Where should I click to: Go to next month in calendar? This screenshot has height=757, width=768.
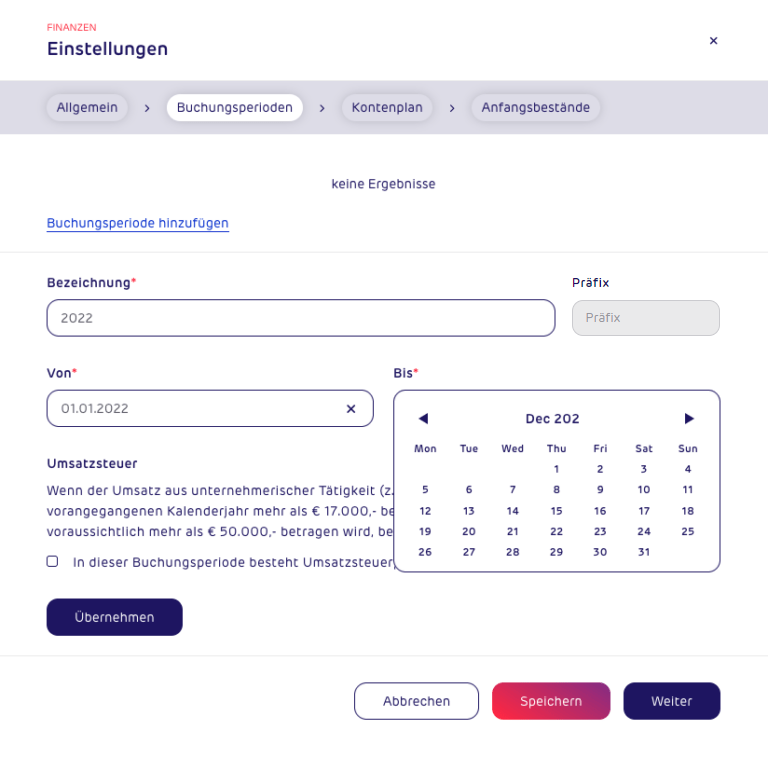tap(689, 419)
